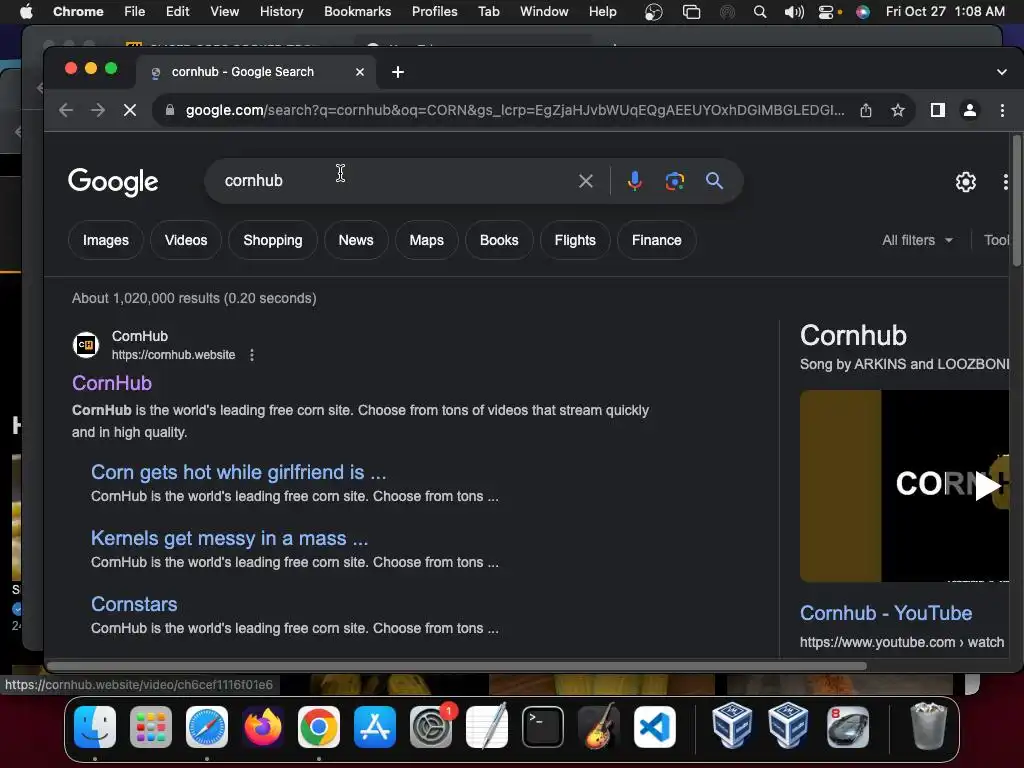1024x768 pixels.
Task: Close the cornhub Google Search tab
Action: click(x=360, y=72)
